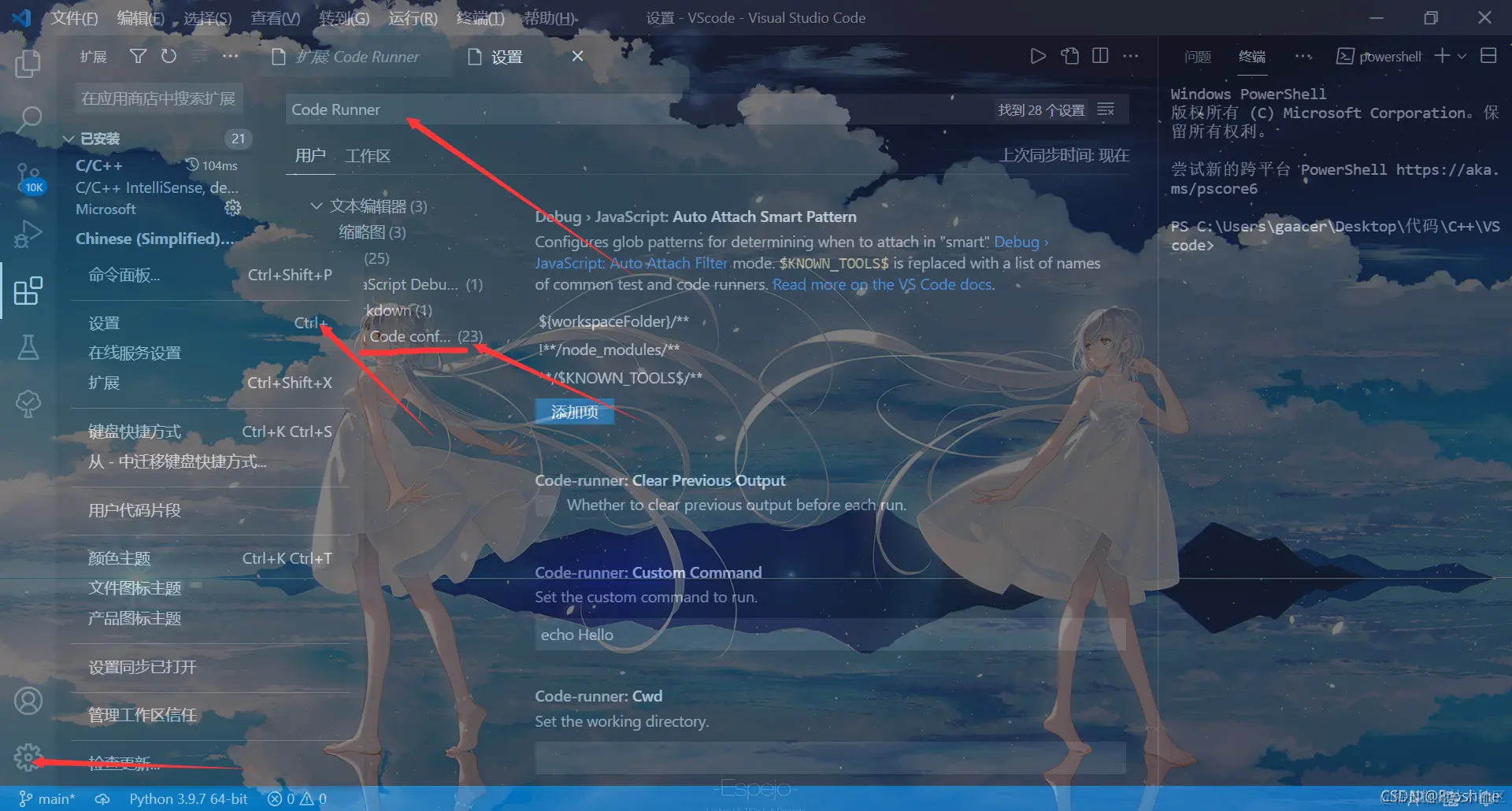Choose 管理工作区信任 from Manage menu
The width and height of the screenshot is (1512, 811).
coord(210,715)
